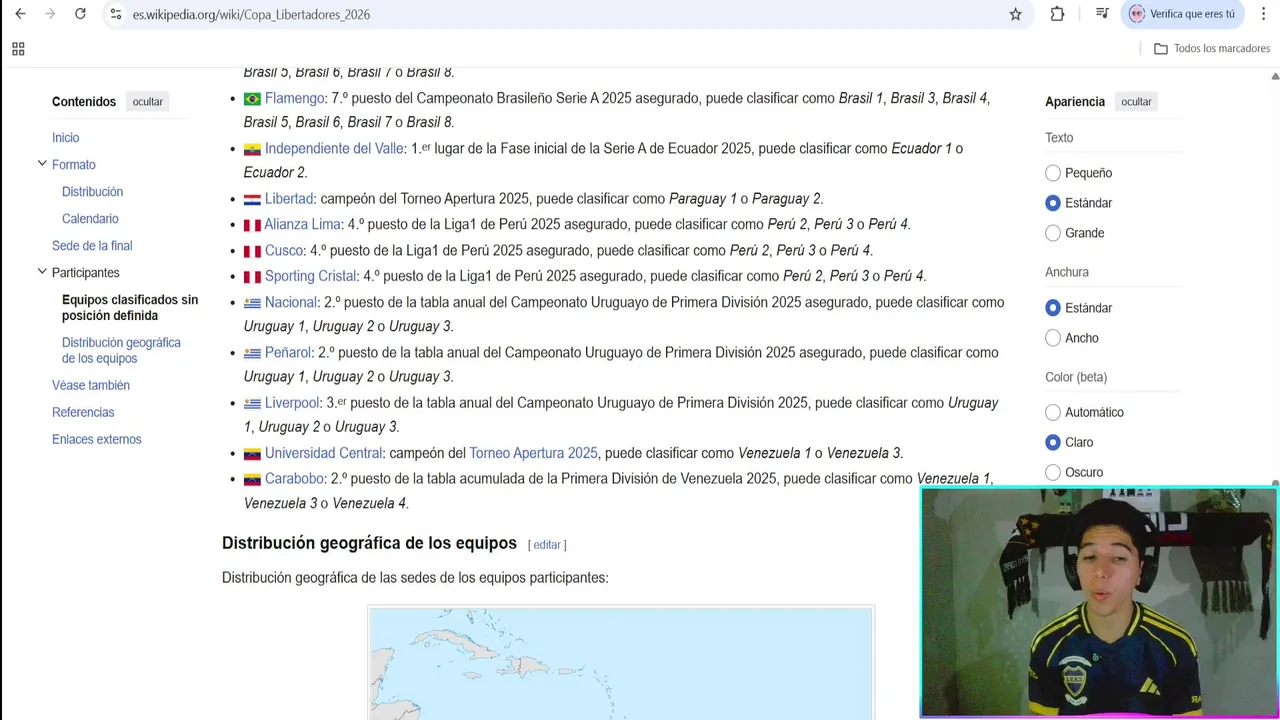Screen dimensions: 1280x720
Task: Open the Torneo Apertura 2025 link
Action: pos(533,453)
